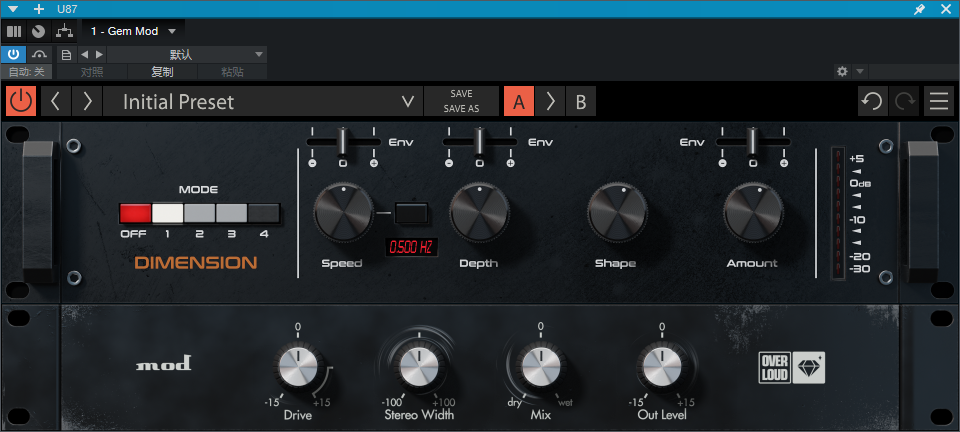The height and width of the screenshot is (432, 960).
Task: Set Dimension mode to OFF
Action: 135,213
